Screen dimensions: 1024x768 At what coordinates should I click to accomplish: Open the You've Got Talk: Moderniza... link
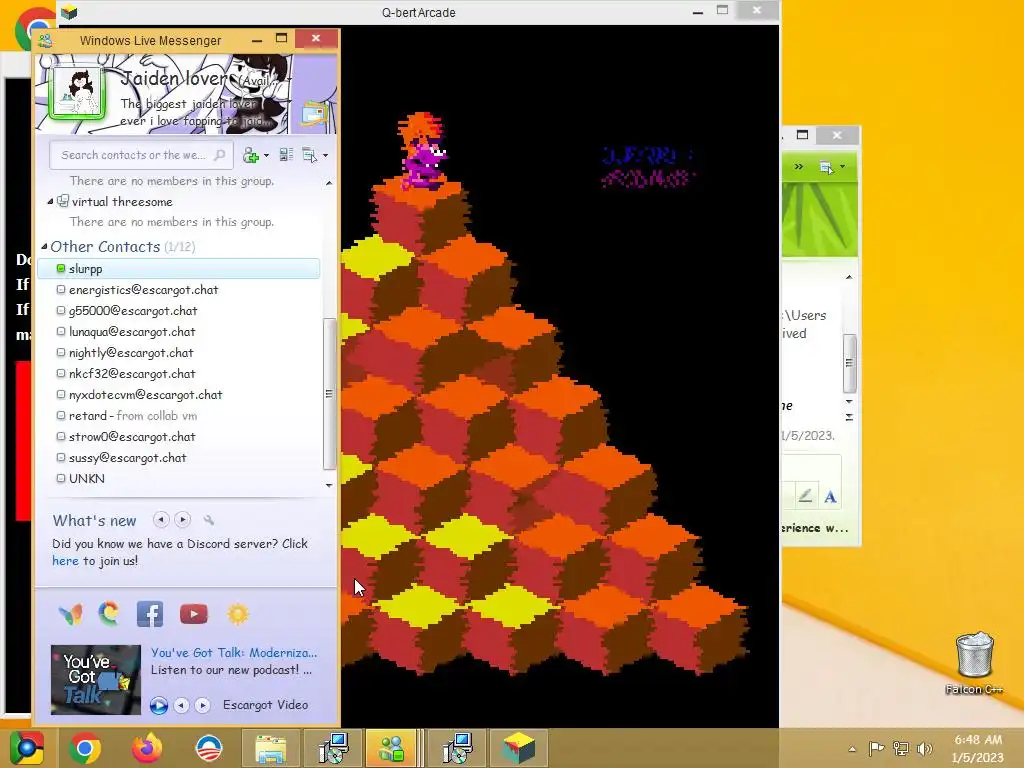click(x=234, y=652)
